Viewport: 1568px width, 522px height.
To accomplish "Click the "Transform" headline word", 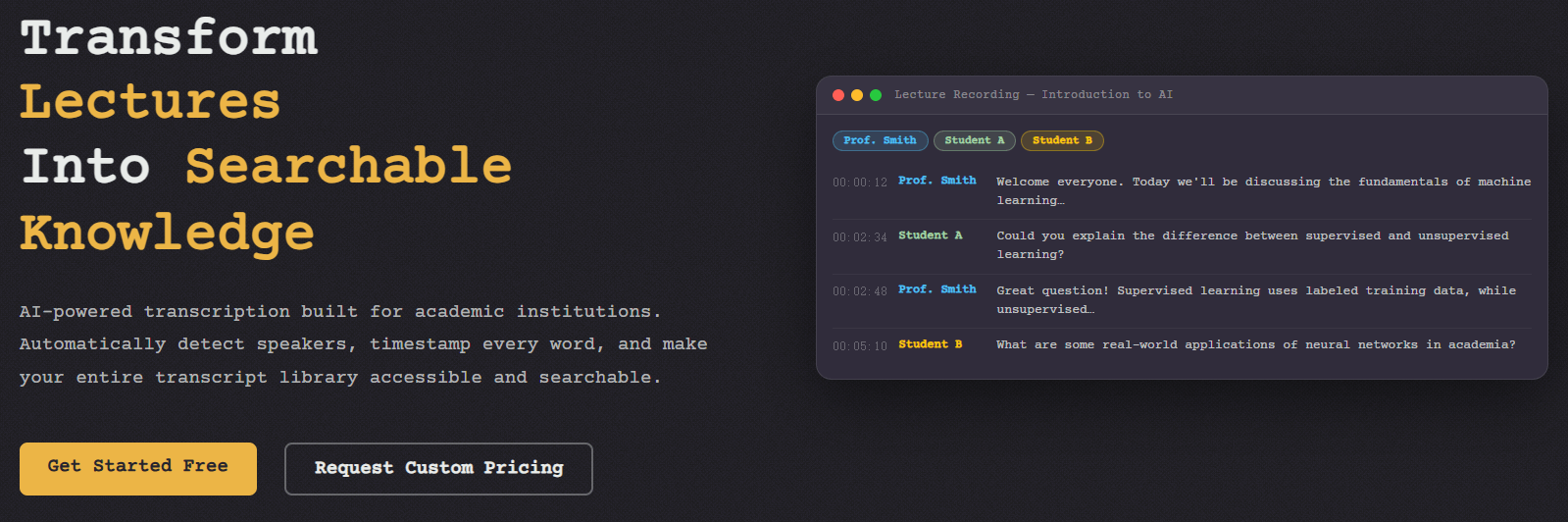I will (x=169, y=37).
